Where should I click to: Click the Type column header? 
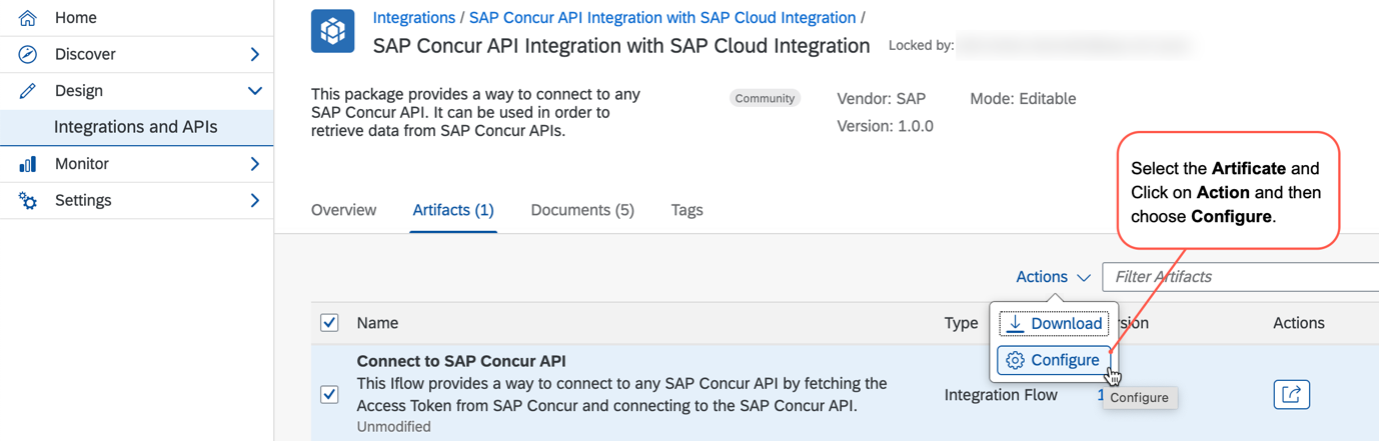(x=961, y=323)
